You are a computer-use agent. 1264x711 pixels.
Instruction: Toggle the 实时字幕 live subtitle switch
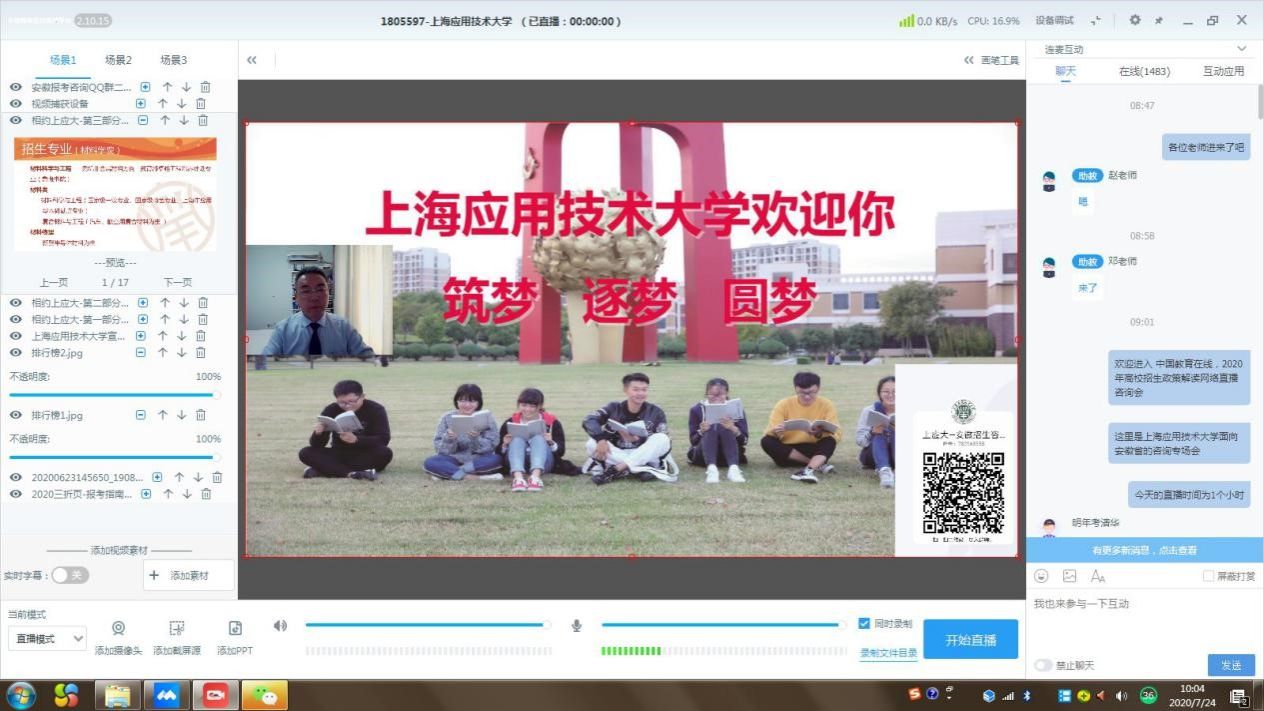click(70, 575)
